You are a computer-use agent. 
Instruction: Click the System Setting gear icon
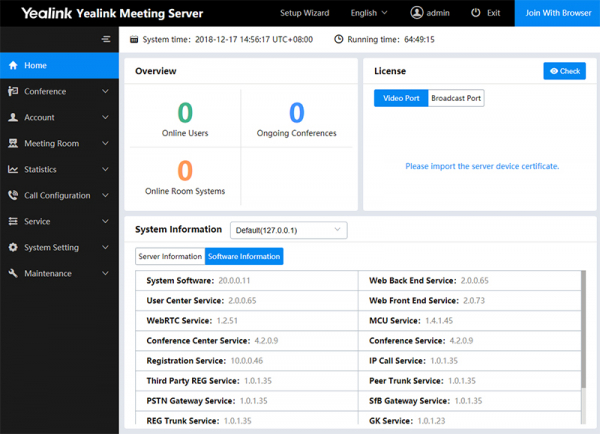click(13, 248)
